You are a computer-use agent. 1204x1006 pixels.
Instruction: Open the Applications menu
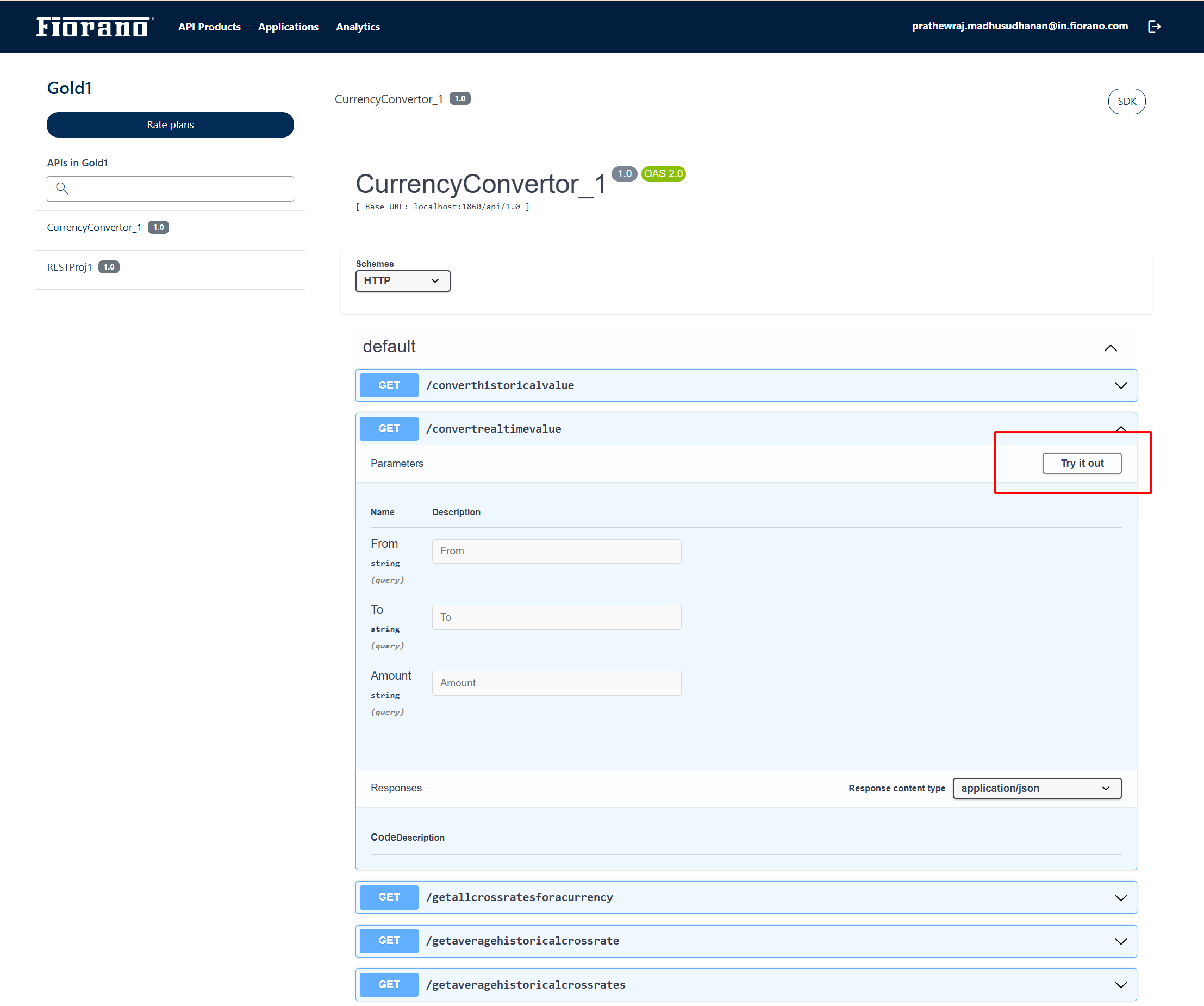coord(288,27)
